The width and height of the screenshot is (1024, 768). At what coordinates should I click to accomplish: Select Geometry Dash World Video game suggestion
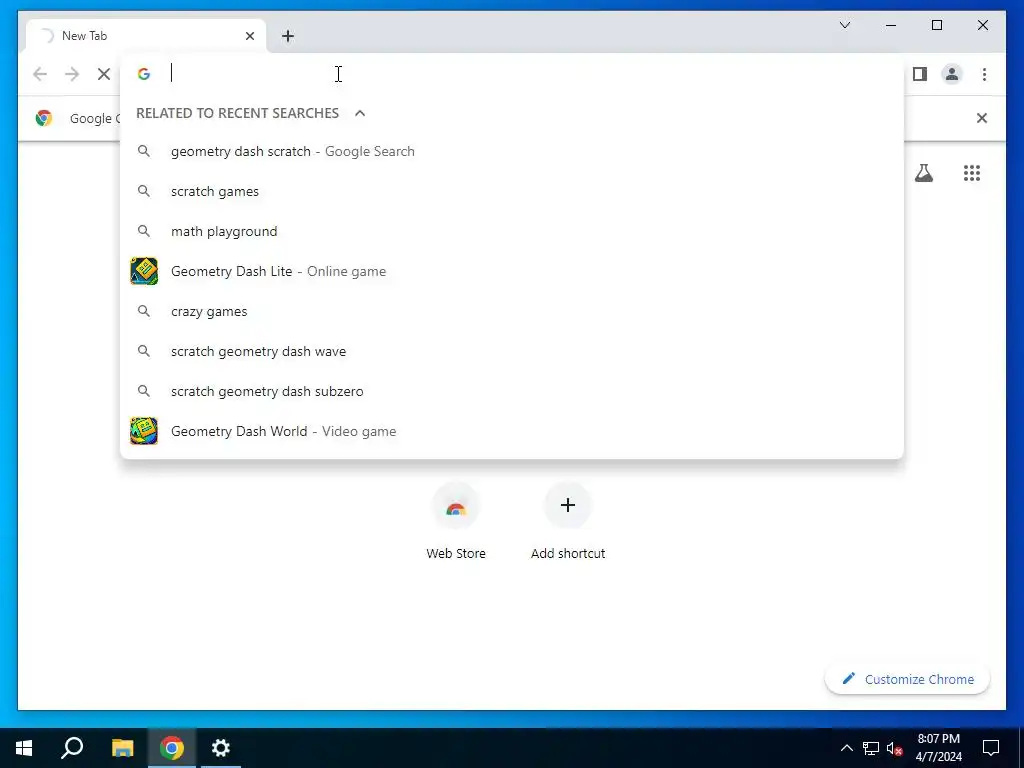coord(512,431)
